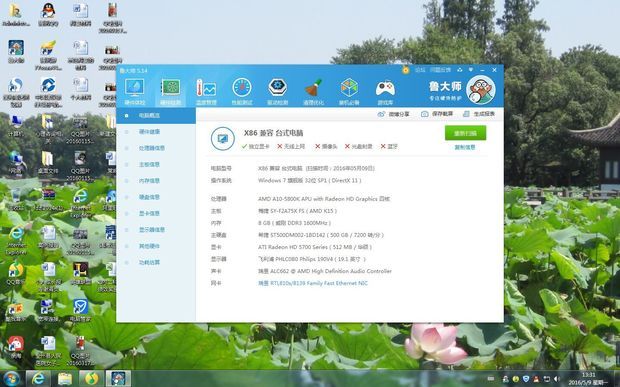The height and width of the screenshot is (387, 620).
Task: Click the volume icon in system tray
Action: click(557, 379)
